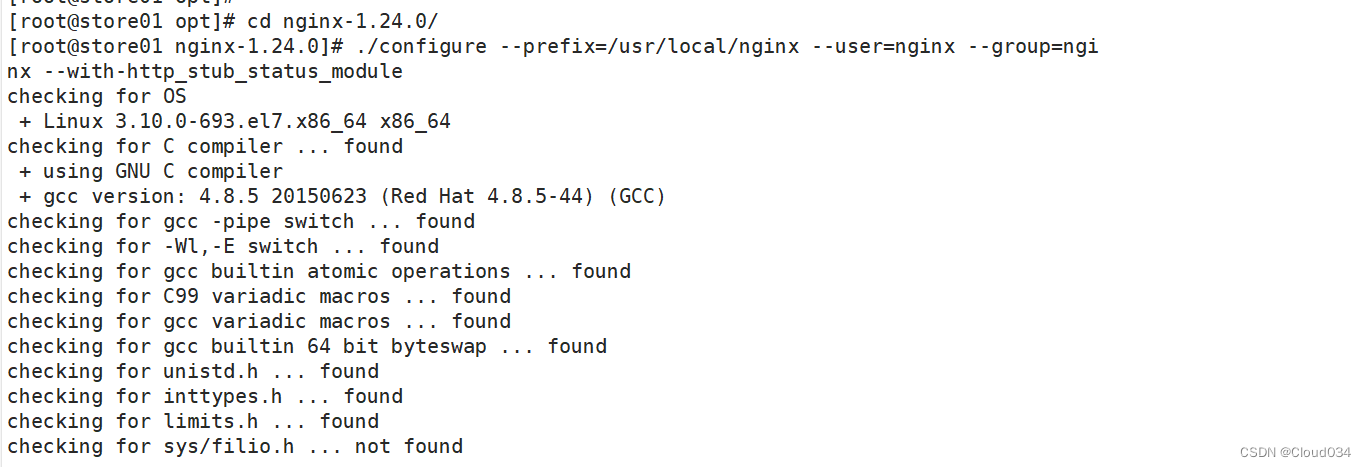Click the CSDN @Cloud034 watermark
Screen dimensions: 1366x467
[1295, 452]
